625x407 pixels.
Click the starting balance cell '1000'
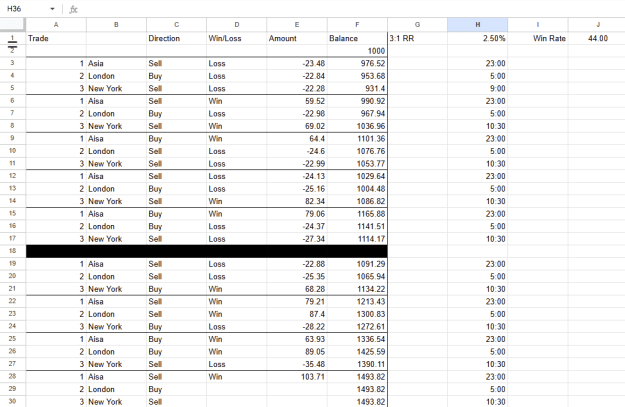point(357,51)
